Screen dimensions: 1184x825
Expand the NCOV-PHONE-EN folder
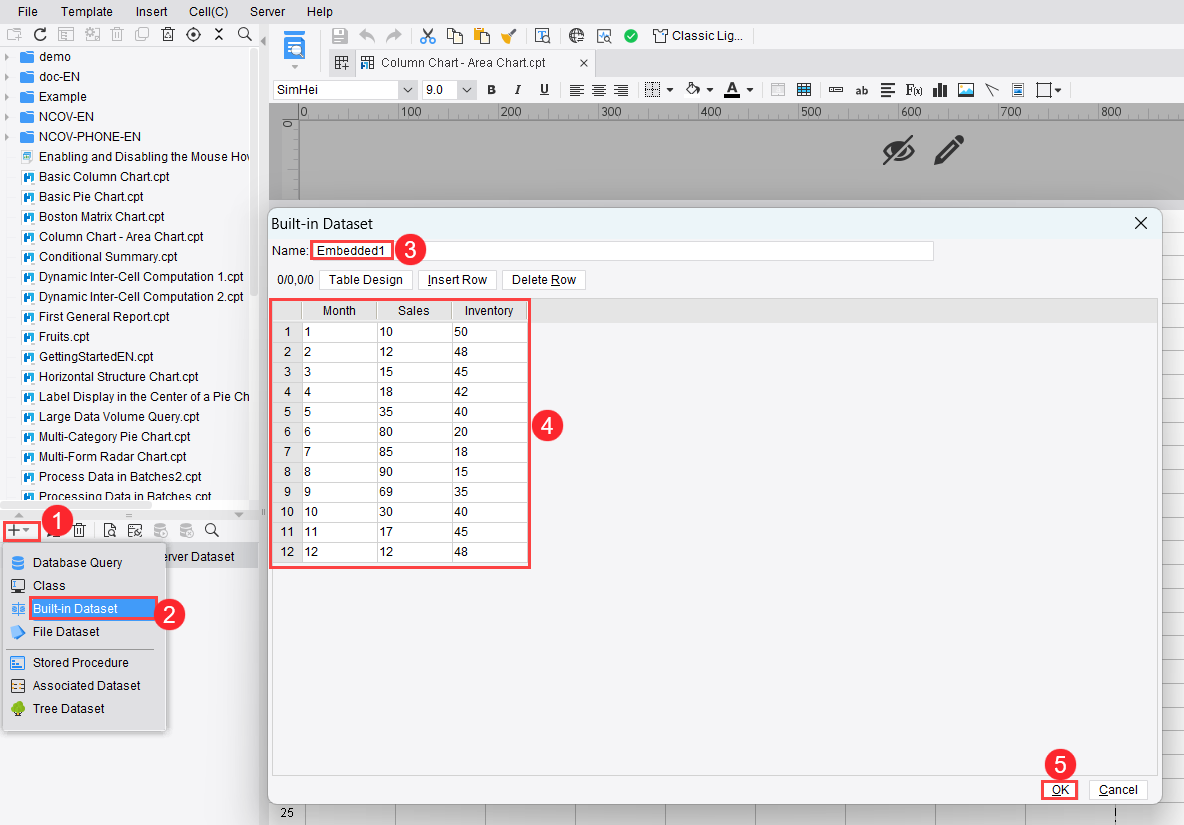click(x=8, y=137)
